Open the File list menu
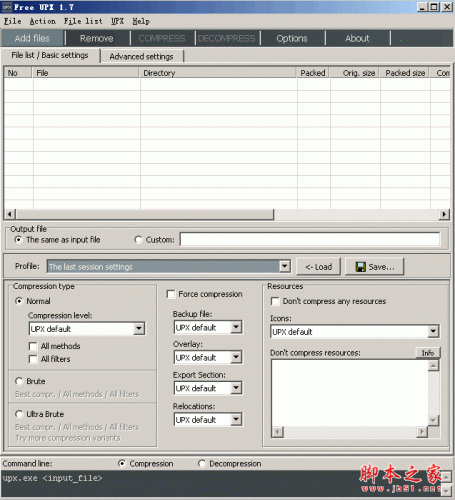455x500 pixels. pyautogui.click(x=83, y=21)
